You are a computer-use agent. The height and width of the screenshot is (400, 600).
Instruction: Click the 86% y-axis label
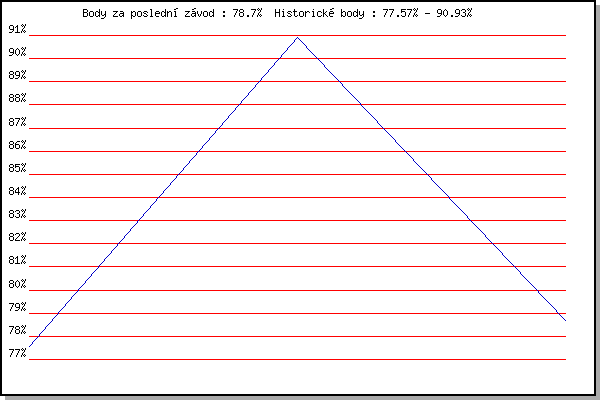click(17, 145)
